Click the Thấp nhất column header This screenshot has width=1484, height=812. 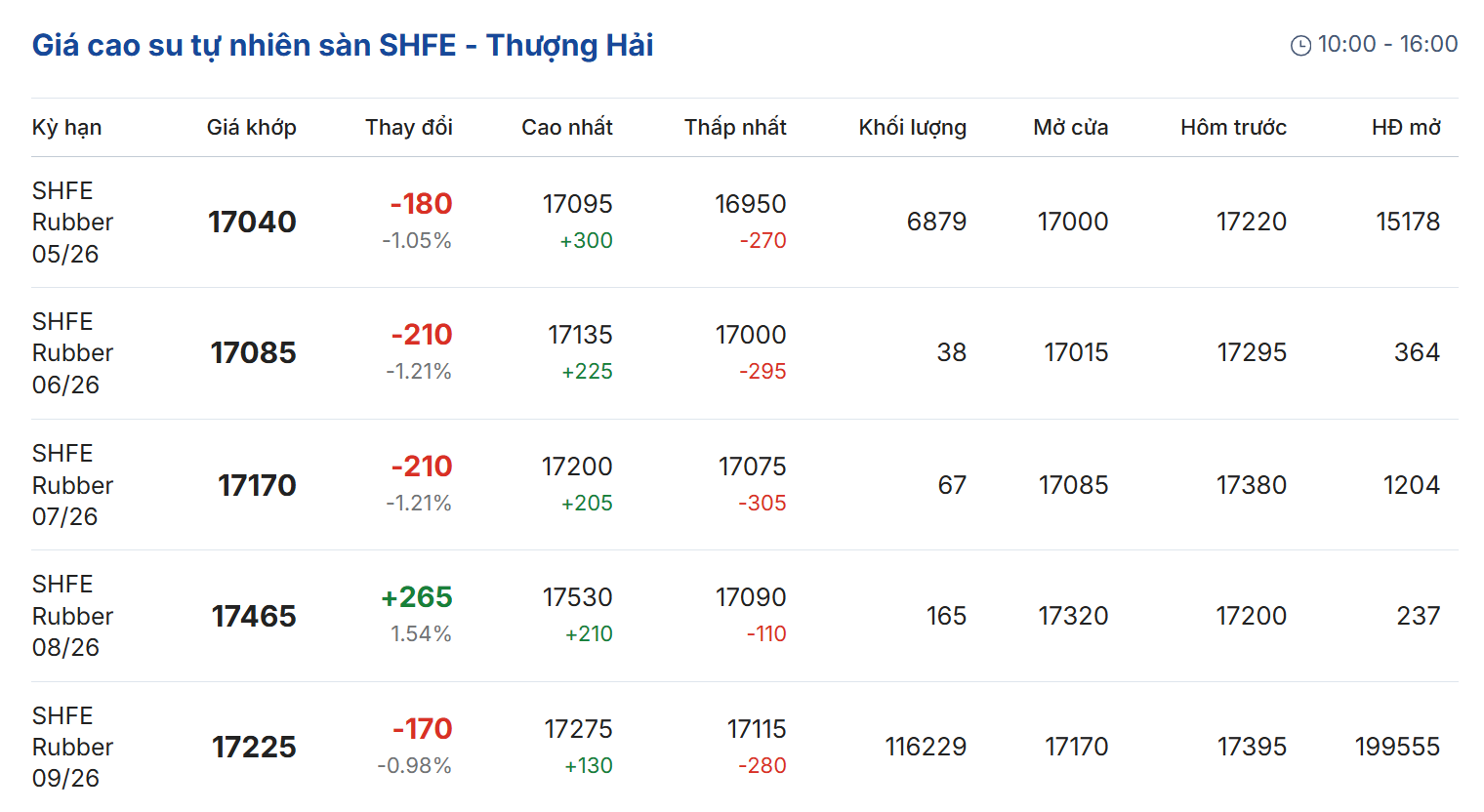coord(734,127)
